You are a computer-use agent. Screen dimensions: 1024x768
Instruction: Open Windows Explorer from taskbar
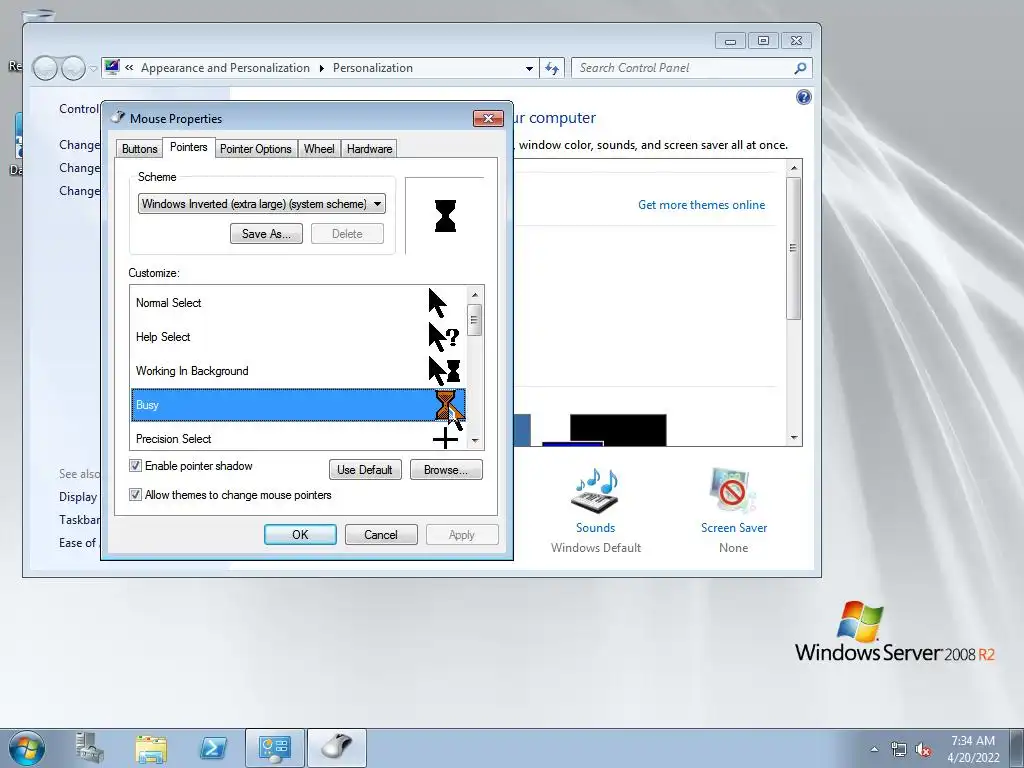click(x=152, y=748)
